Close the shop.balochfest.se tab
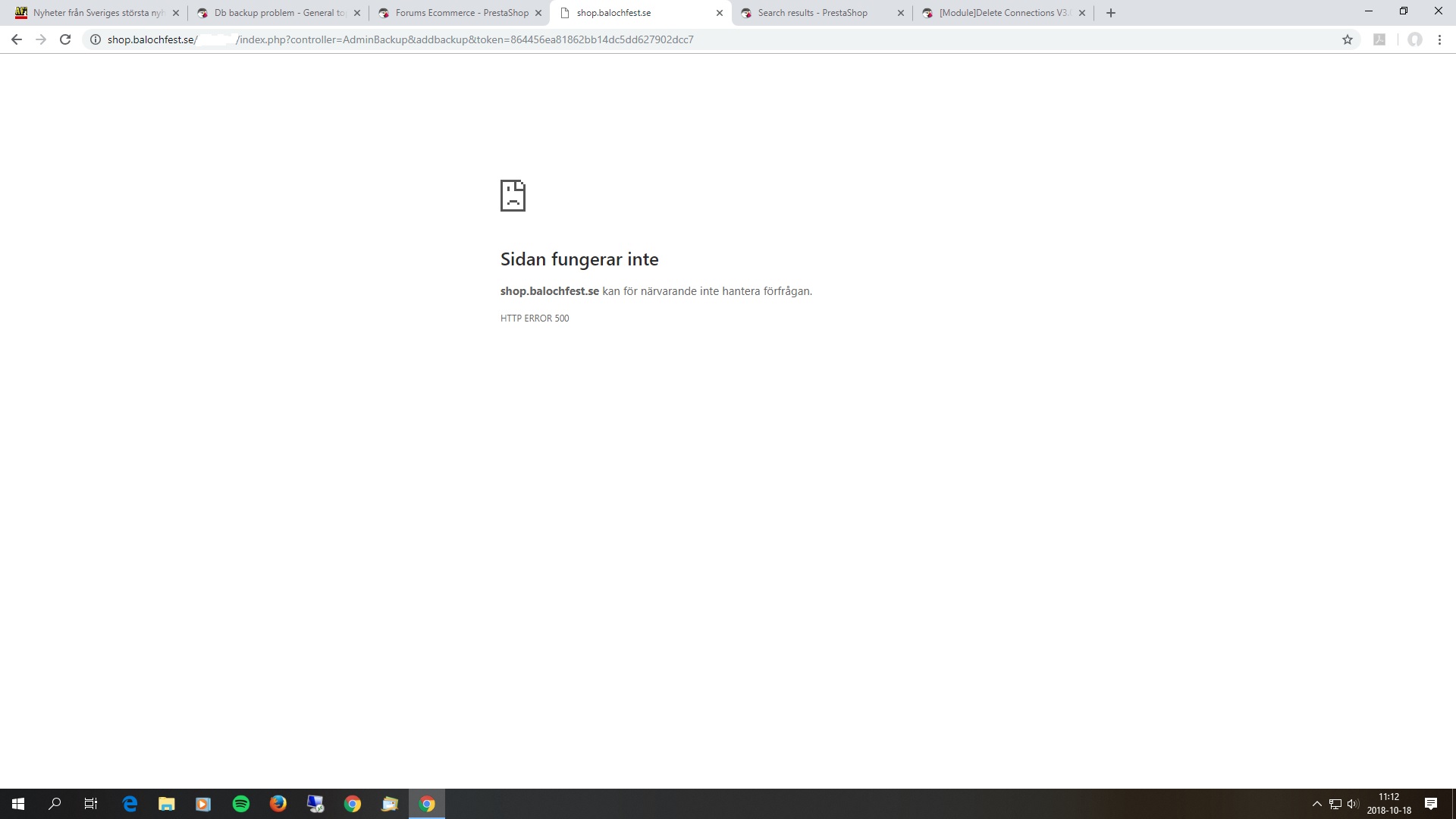 pos(720,13)
